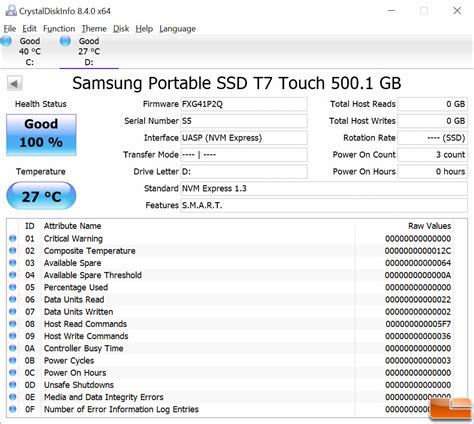Image resolution: width=474 pixels, height=424 pixels.
Task: Select the Unsafe Shutdowns attribute name
Action: 79,385
